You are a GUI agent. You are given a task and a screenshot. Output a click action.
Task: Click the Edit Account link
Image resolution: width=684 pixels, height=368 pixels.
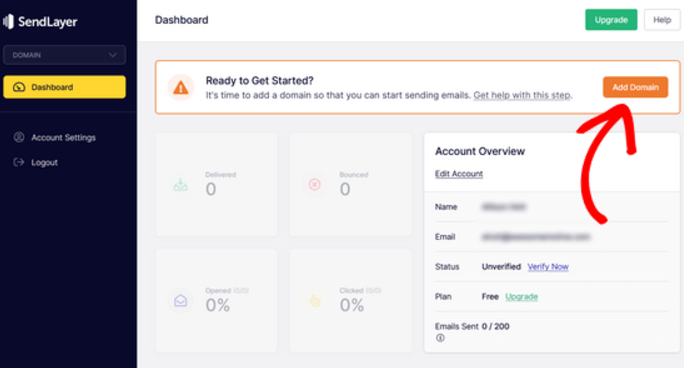pyautogui.click(x=459, y=174)
